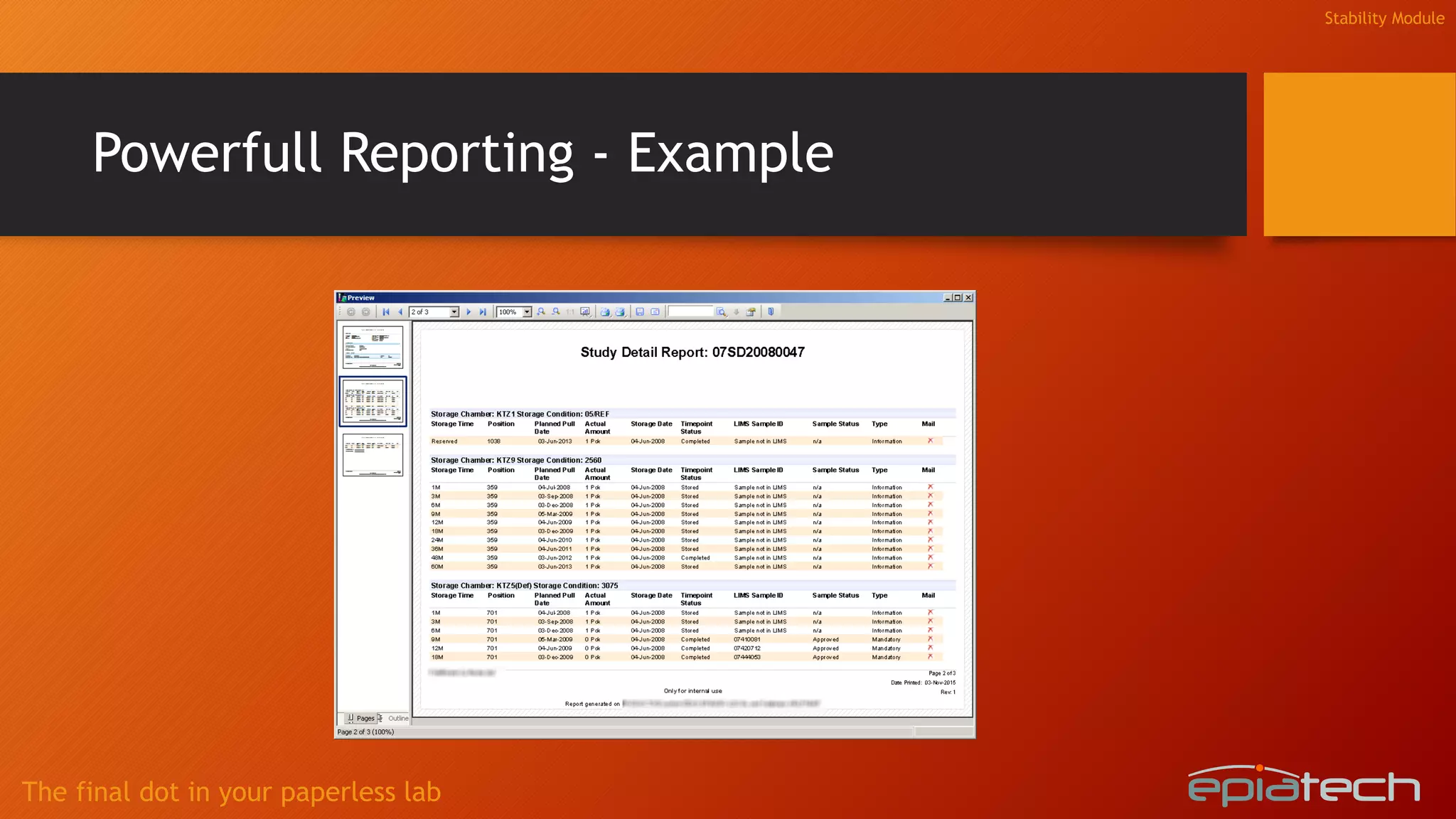Go to first page of report
The width and height of the screenshot is (1456, 819).
coord(386,312)
